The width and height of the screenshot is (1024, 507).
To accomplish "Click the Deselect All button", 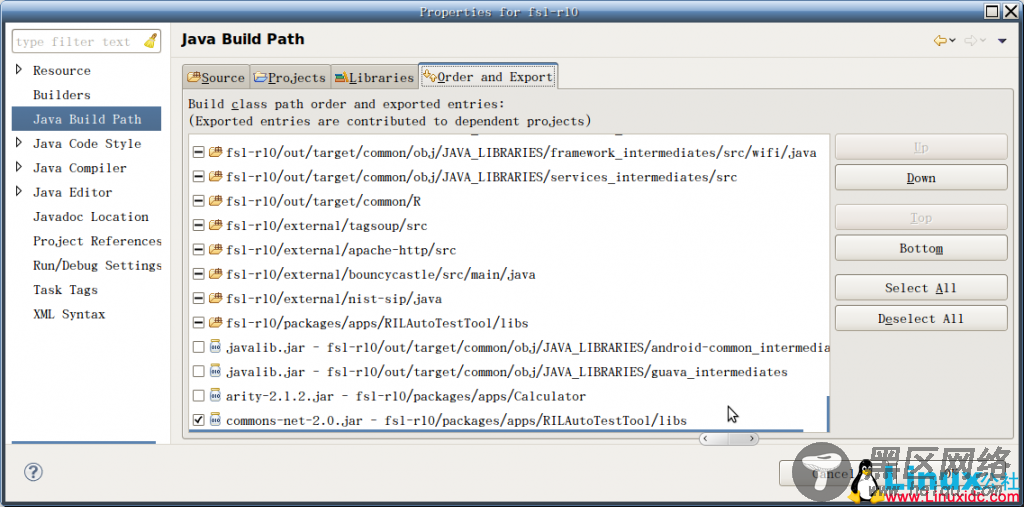I will [x=921, y=318].
